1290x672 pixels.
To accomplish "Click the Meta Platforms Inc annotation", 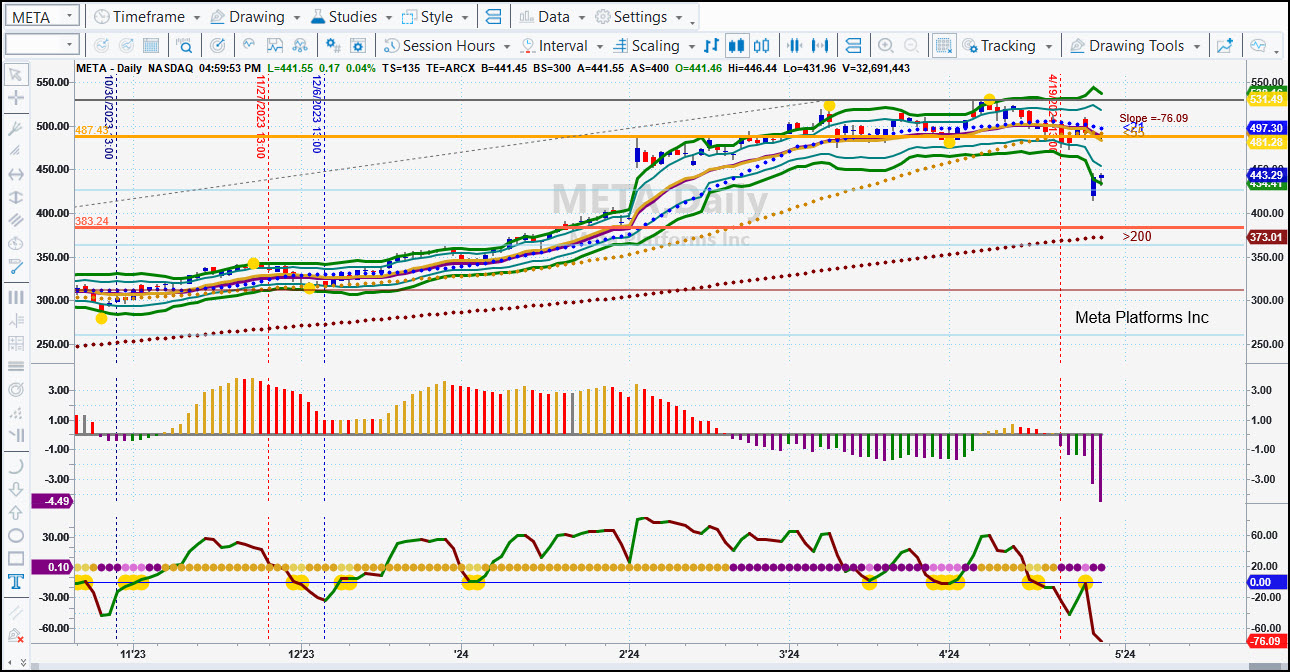I will click(1141, 317).
